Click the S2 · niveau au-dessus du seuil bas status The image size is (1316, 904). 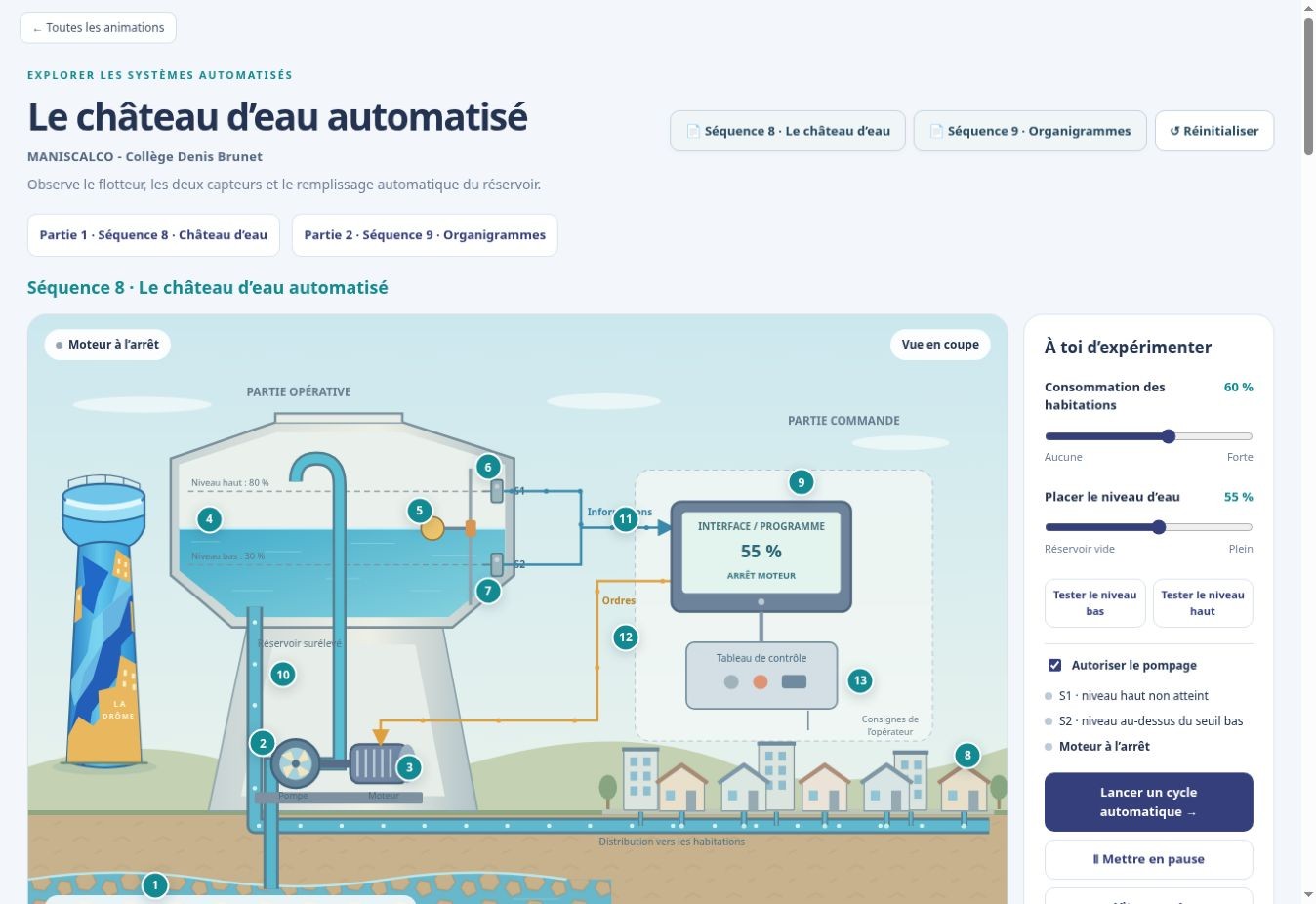(x=1151, y=721)
